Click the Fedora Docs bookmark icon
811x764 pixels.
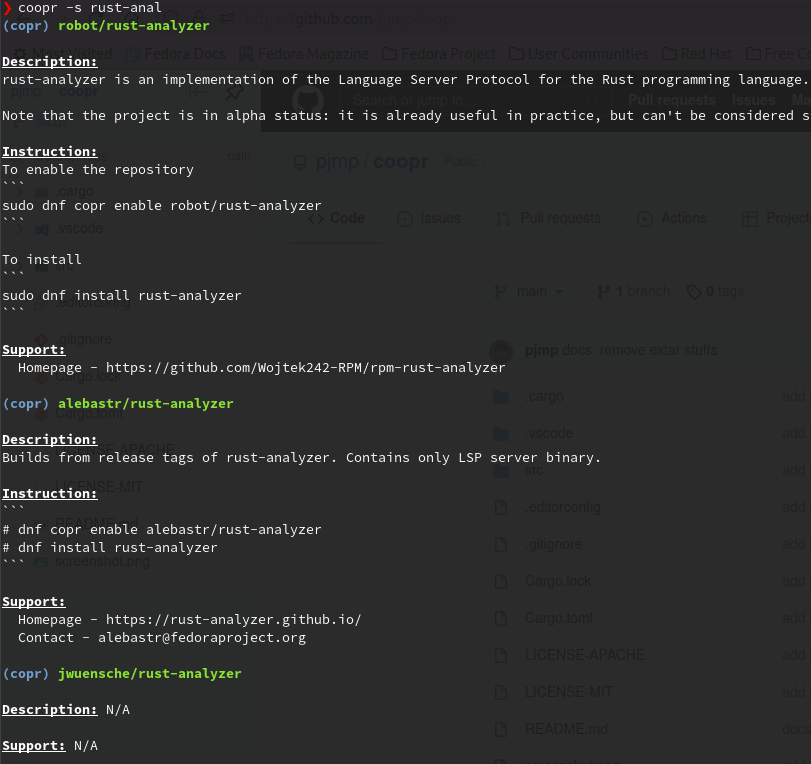pyautogui.click(x=133, y=54)
